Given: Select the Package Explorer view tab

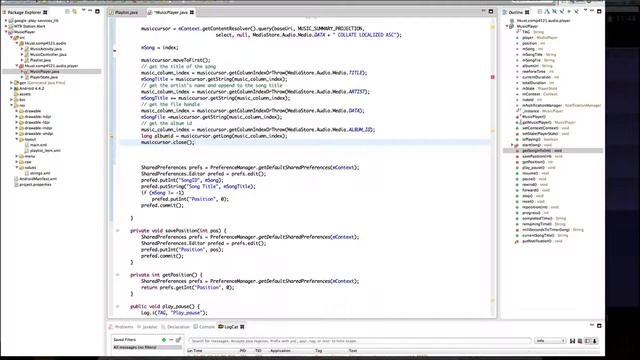Looking at the screenshot, I should click(25, 12).
